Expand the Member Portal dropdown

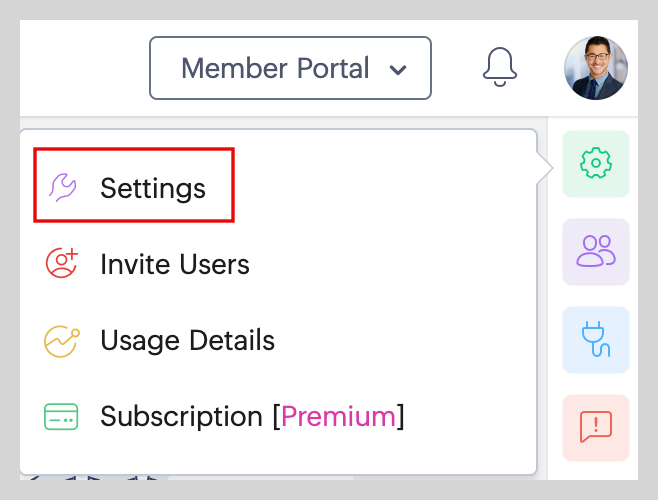290,68
